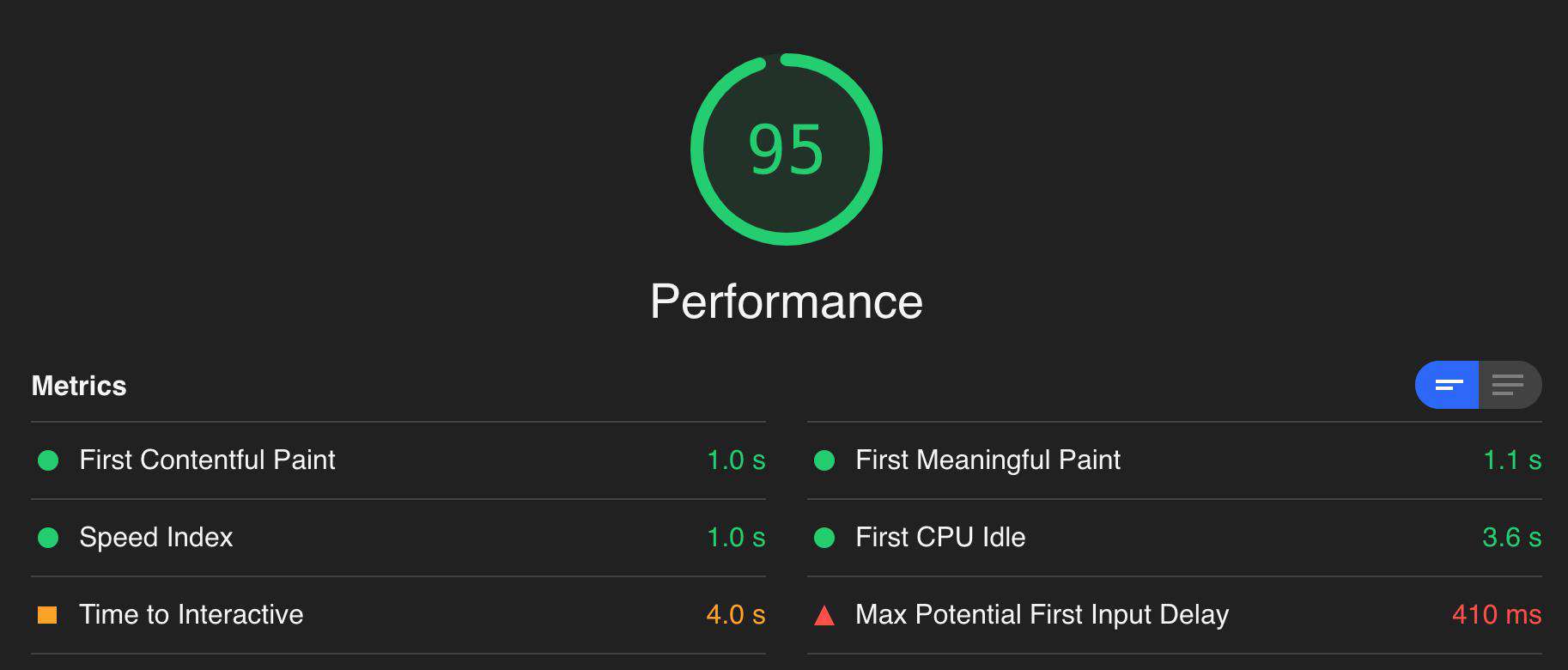Expand the Time to Interactive row
This screenshot has width=1568, height=670.
(398, 615)
